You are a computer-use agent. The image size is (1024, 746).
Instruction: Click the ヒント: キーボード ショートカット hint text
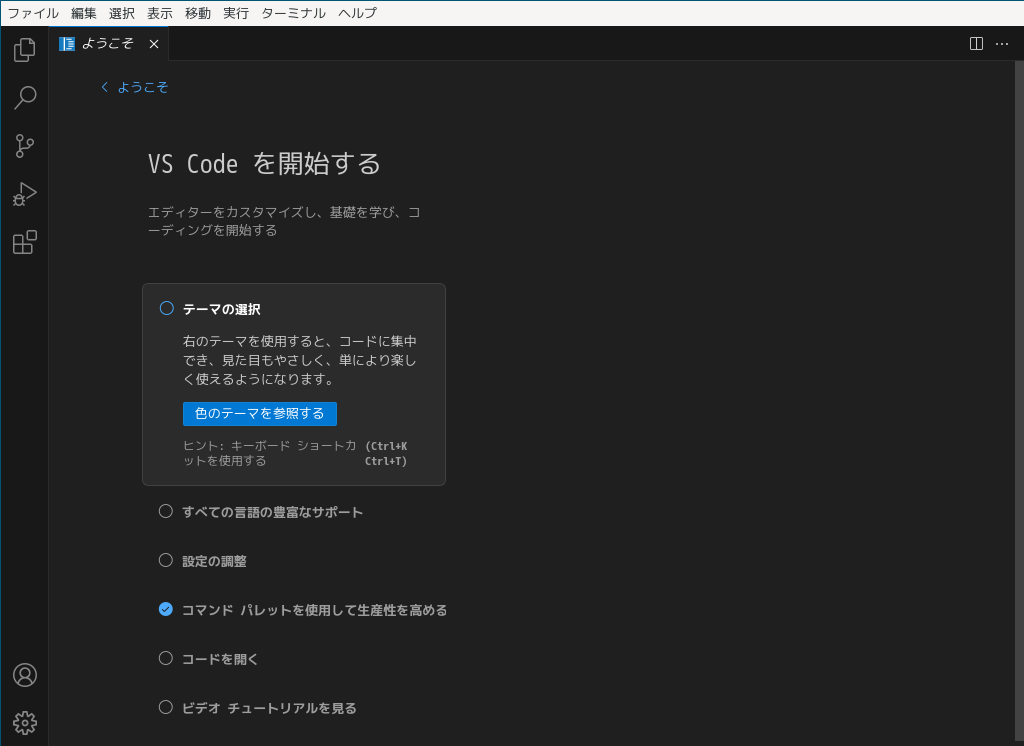[269, 453]
